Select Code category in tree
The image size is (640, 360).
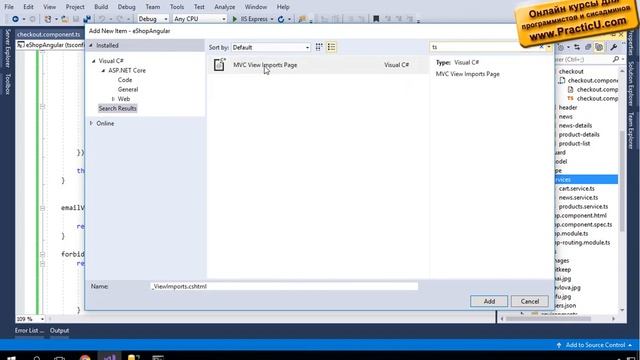tap(125, 80)
